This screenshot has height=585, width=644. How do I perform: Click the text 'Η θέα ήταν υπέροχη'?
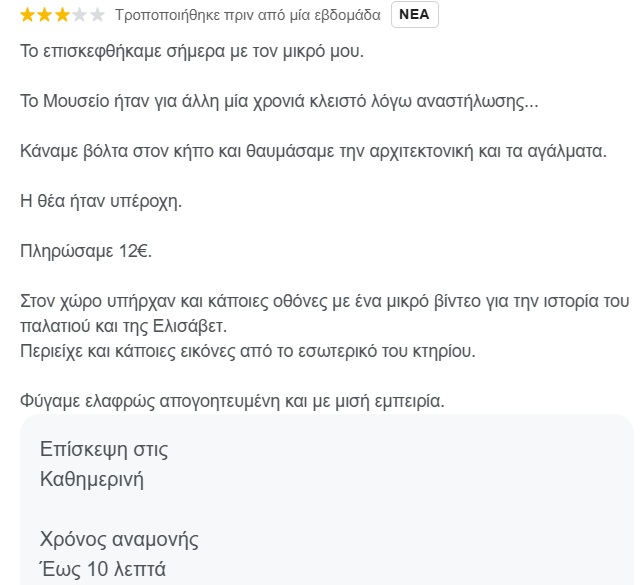click(x=101, y=201)
